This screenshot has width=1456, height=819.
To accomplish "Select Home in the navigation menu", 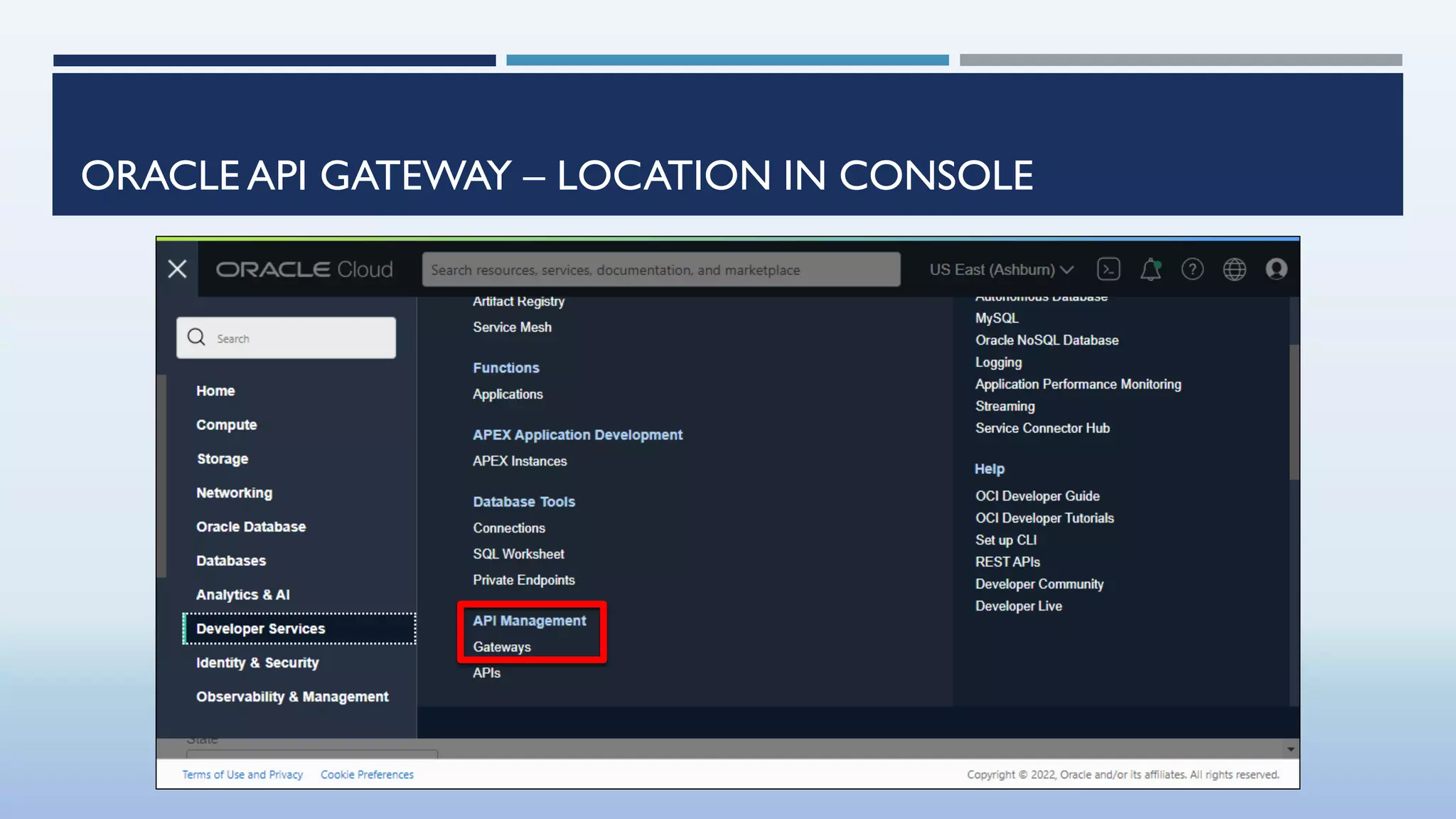I will 215,391.
